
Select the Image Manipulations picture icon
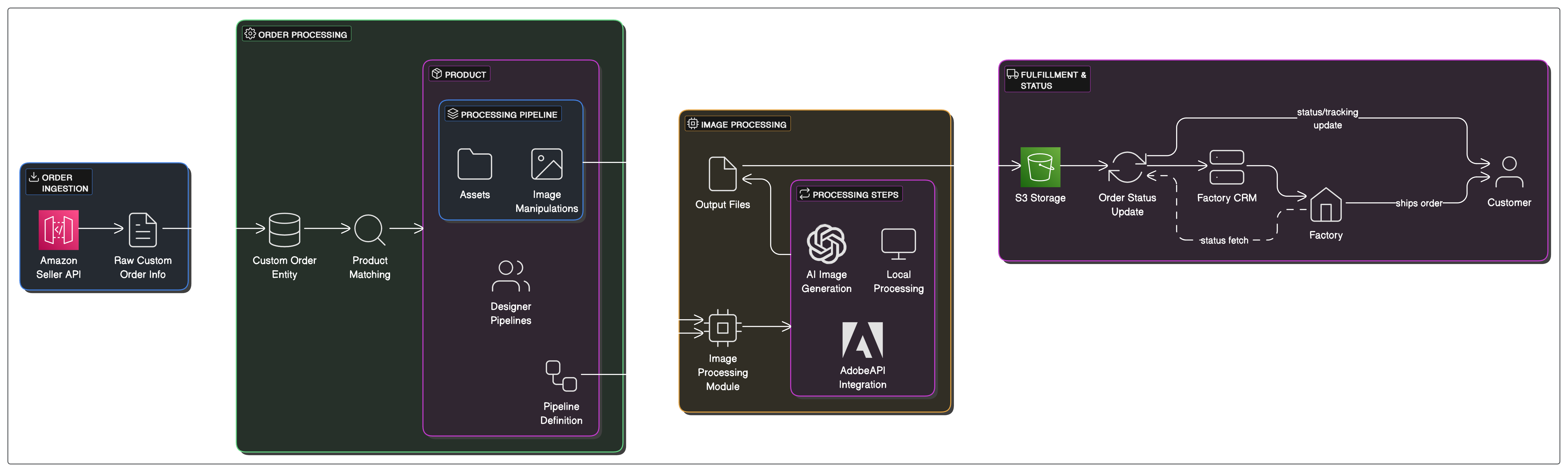pos(547,164)
